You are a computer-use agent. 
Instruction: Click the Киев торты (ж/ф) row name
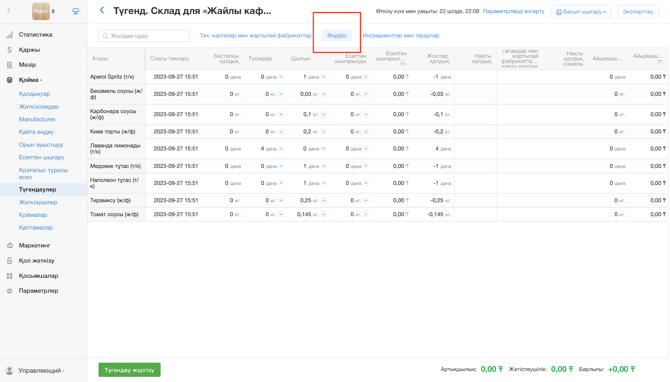tap(114, 132)
